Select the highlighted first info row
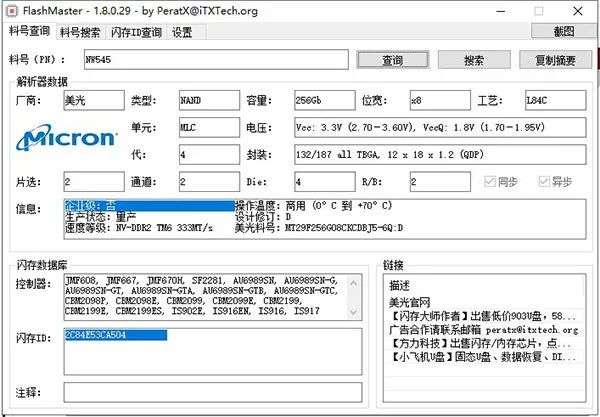 149,206
